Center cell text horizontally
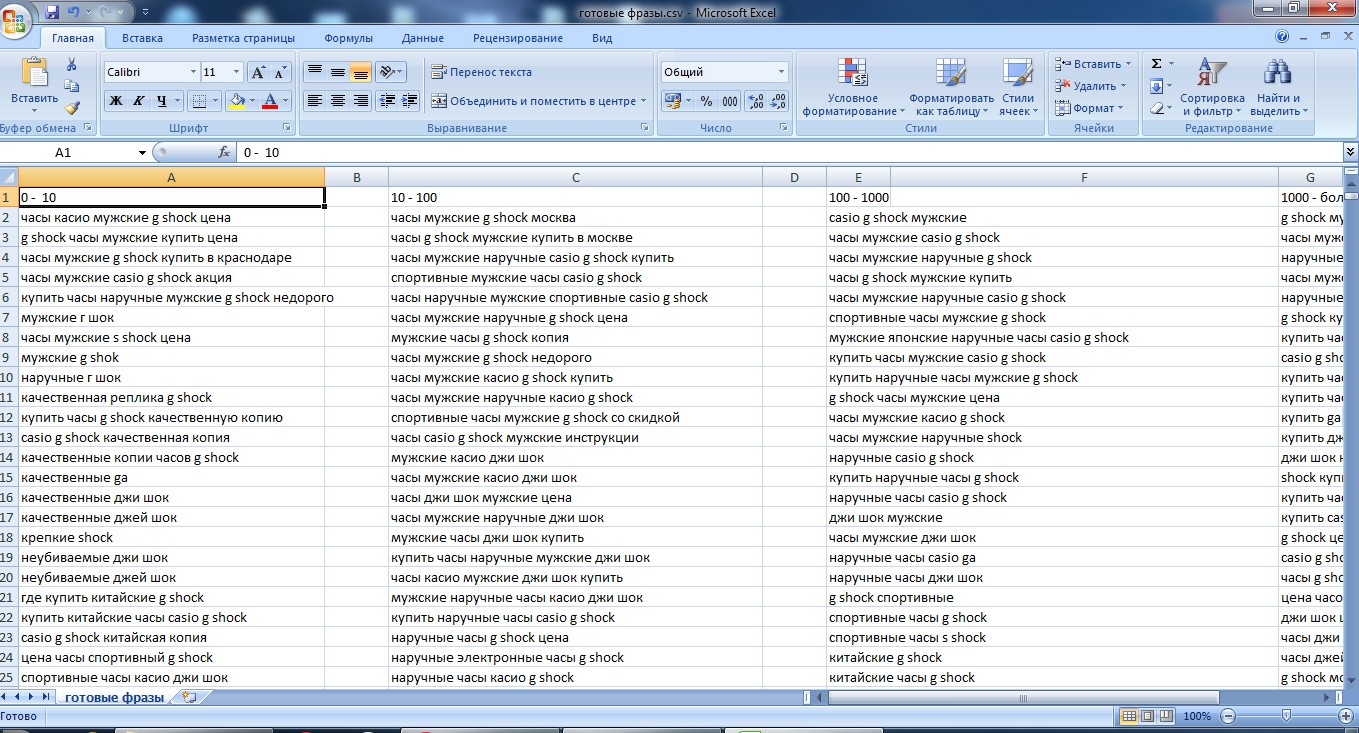The height and width of the screenshot is (733, 1359). tap(338, 101)
